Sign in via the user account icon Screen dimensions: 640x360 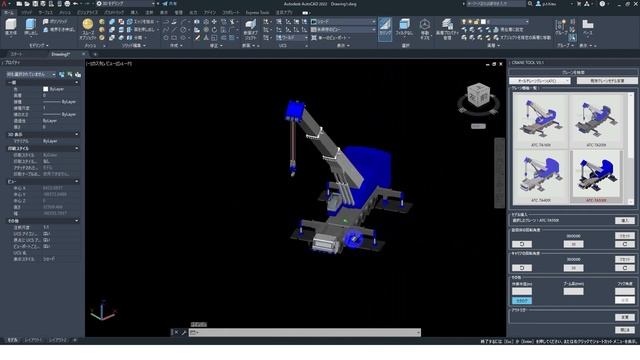click(x=538, y=4)
